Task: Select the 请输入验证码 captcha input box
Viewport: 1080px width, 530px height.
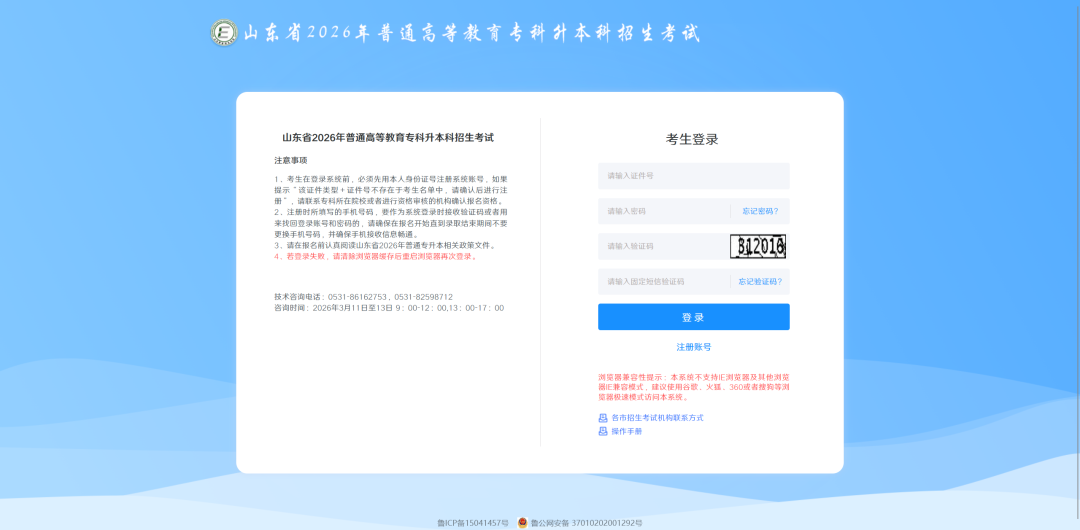Action: [662, 246]
